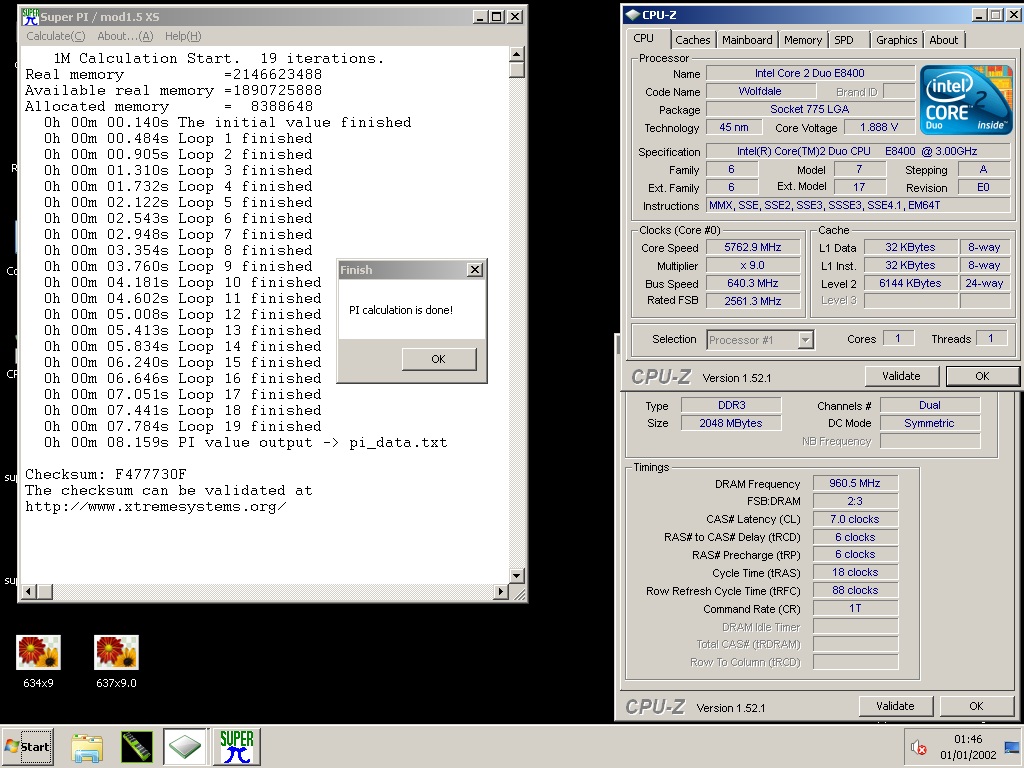This screenshot has width=1024, height=768.
Task: Click the Intel Core 2 Duo E8400 name field
Action: [810, 73]
